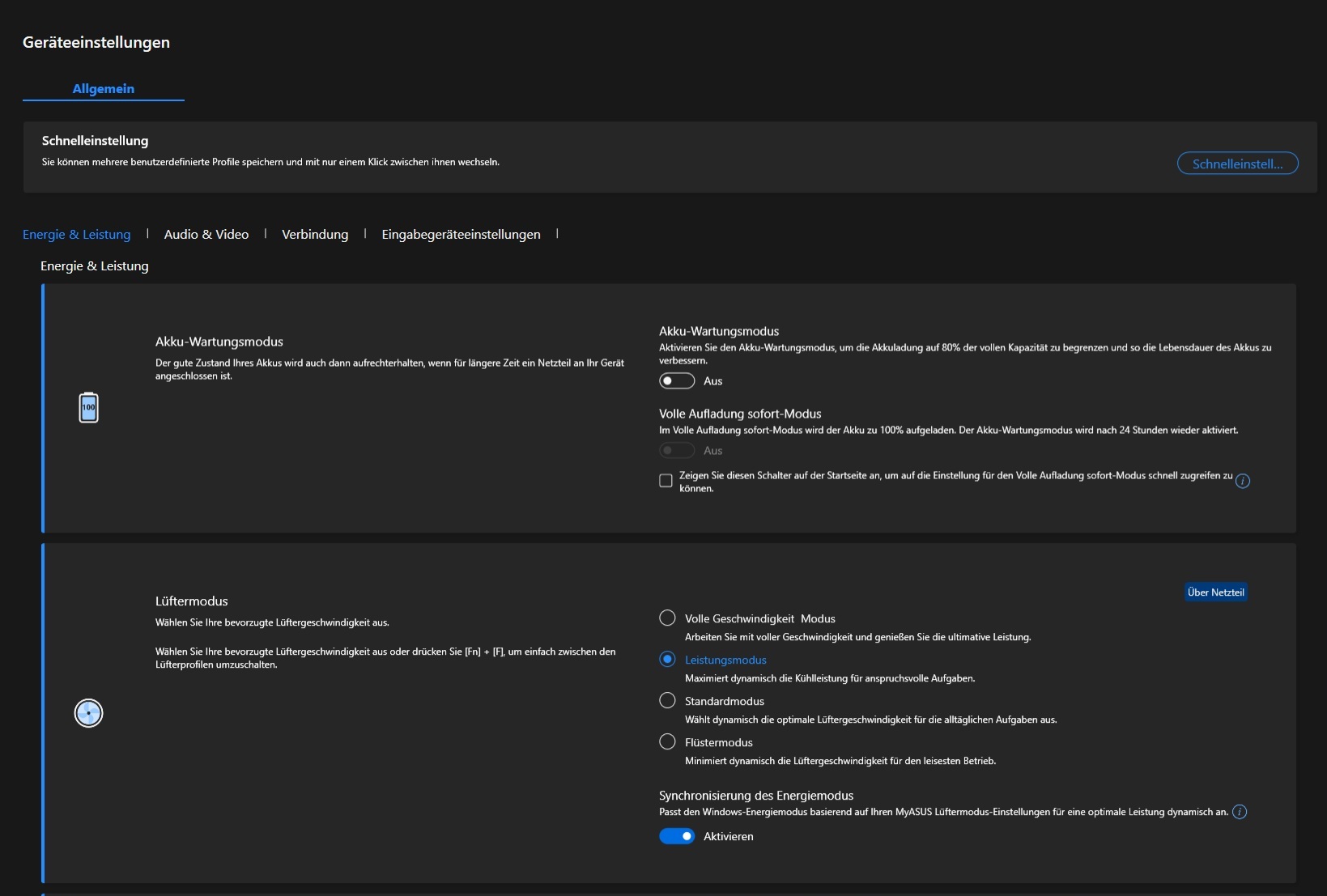Switch to Audio & Video section
This screenshot has width=1327, height=896.
206,235
